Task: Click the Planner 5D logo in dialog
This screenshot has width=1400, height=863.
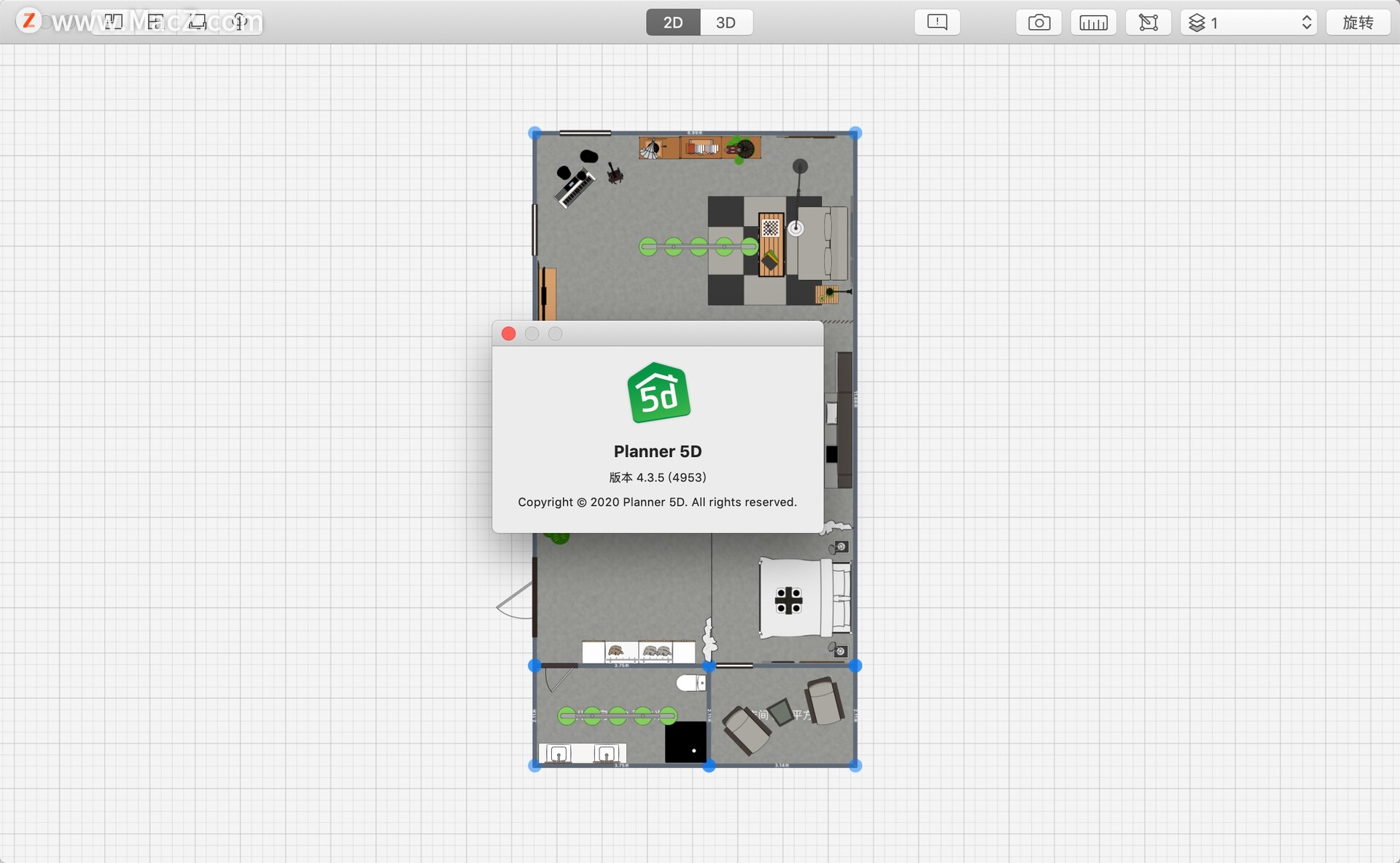Action: pos(658,393)
